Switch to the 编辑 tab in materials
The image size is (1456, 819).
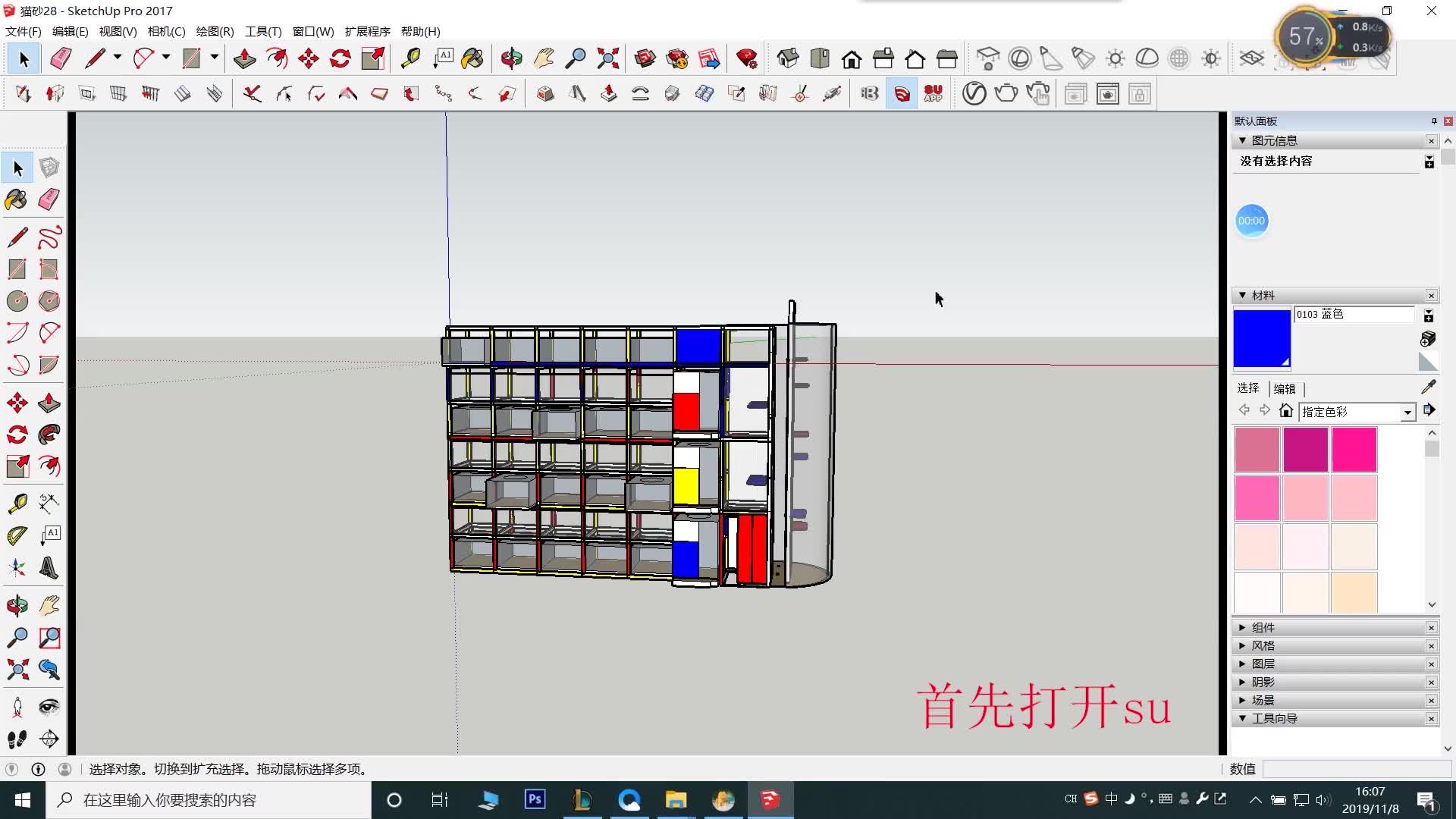point(1285,388)
